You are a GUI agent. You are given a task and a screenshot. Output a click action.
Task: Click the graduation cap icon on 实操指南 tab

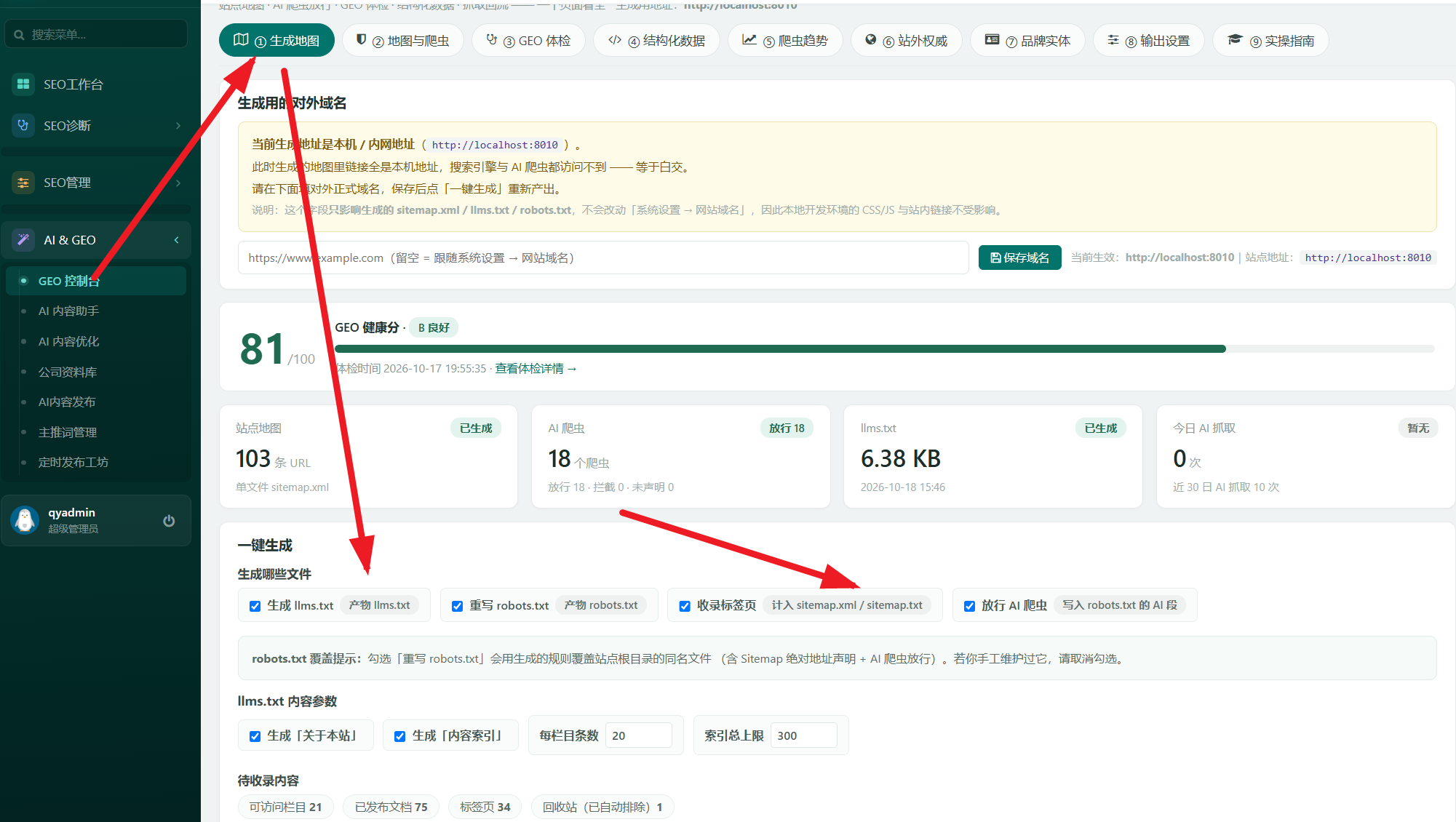1235,40
